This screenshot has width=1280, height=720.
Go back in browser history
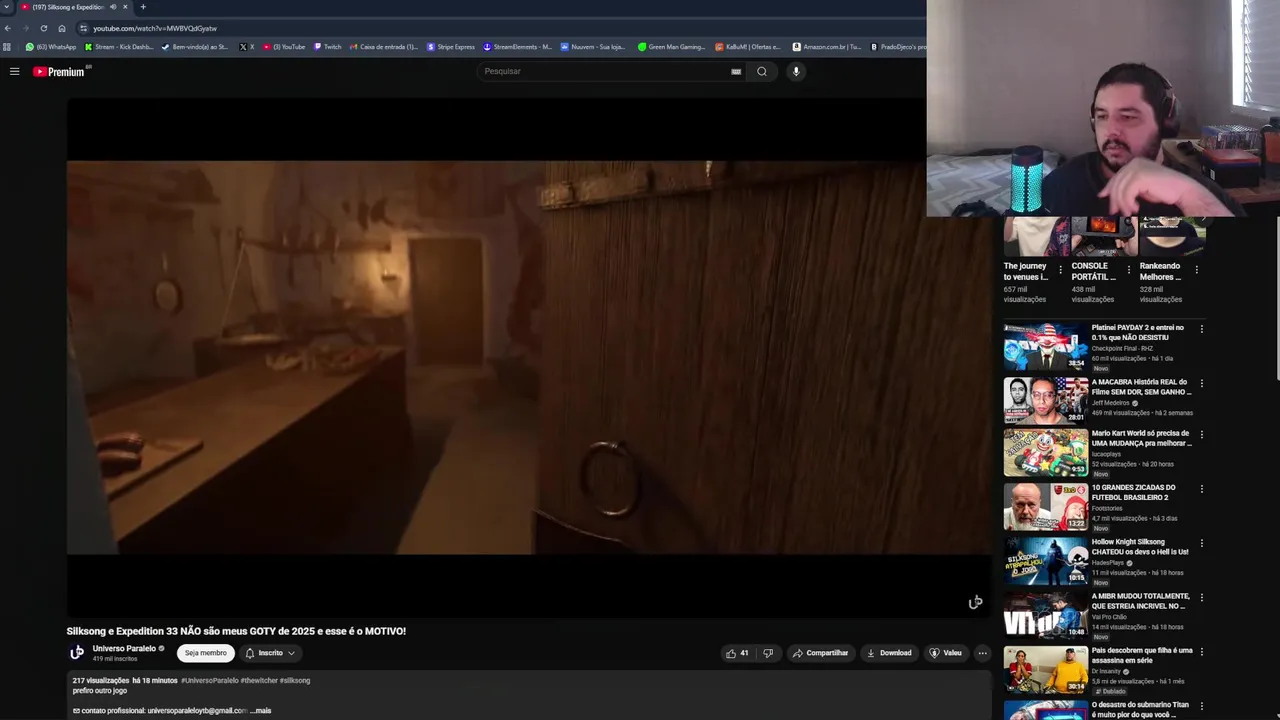click(8, 28)
